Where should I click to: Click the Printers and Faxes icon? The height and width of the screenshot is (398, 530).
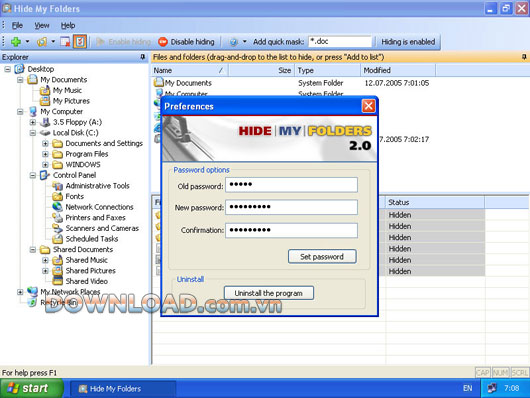point(57,217)
